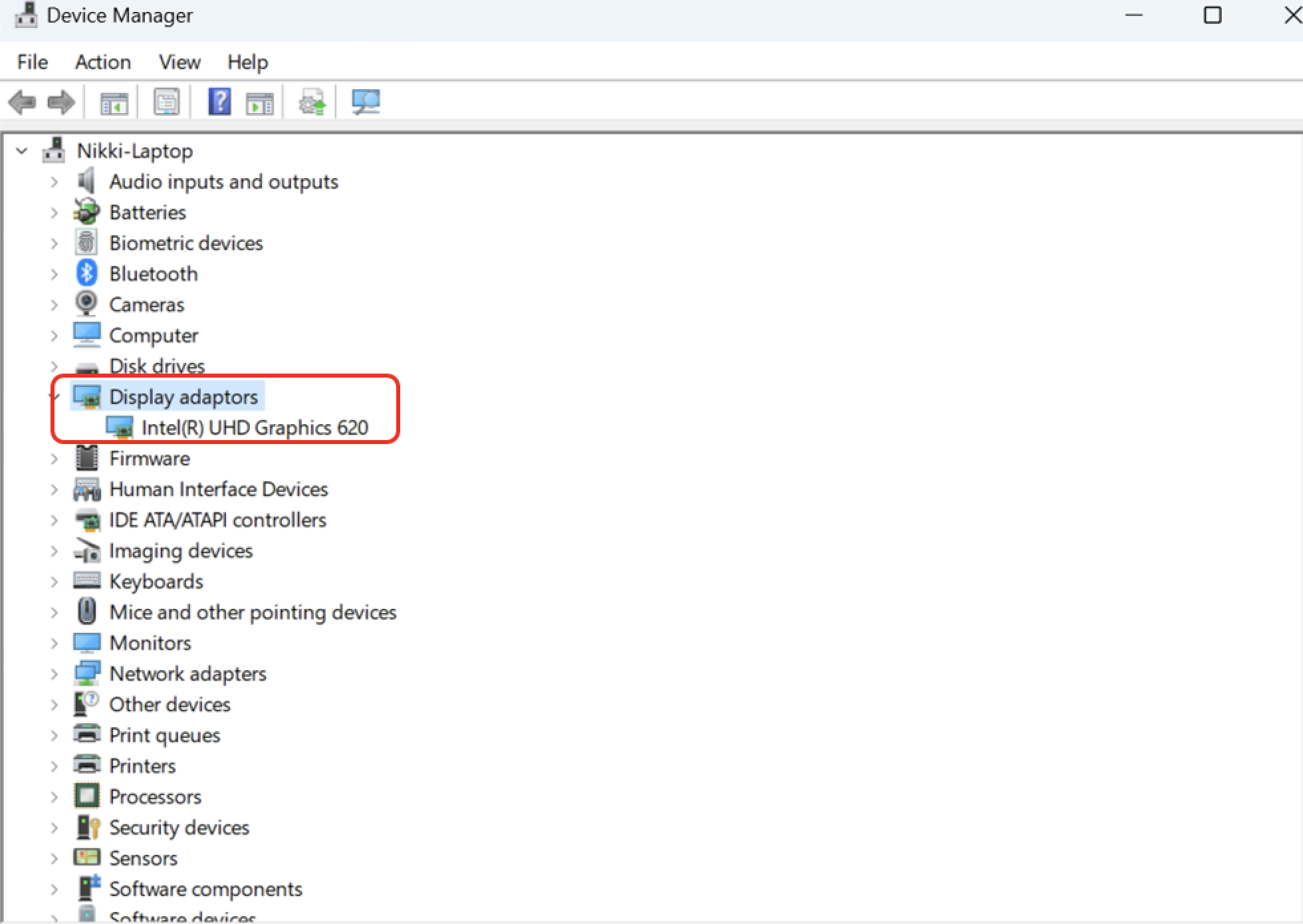Screen dimensions: 1303x924
Task: Expand the Network adapters category
Action: click(x=55, y=673)
